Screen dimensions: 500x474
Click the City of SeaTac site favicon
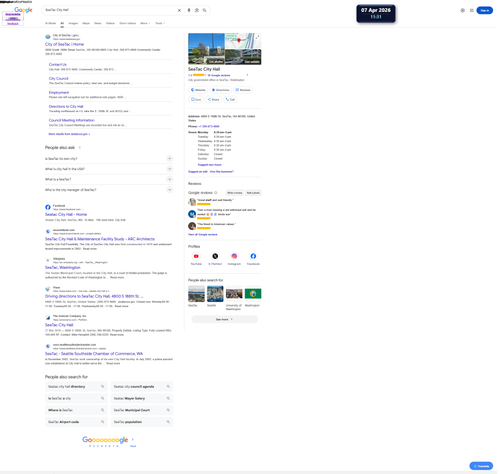click(x=48, y=37)
